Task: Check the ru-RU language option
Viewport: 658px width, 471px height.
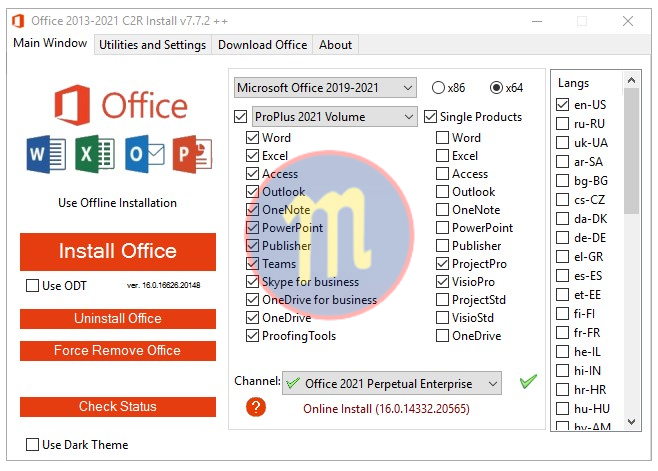Action: [x=562, y=123]
